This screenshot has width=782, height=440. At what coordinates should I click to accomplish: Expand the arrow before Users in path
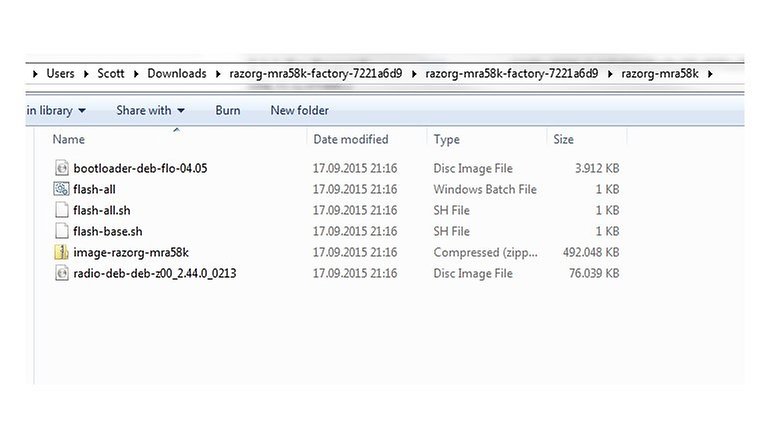tap(35, 74)
